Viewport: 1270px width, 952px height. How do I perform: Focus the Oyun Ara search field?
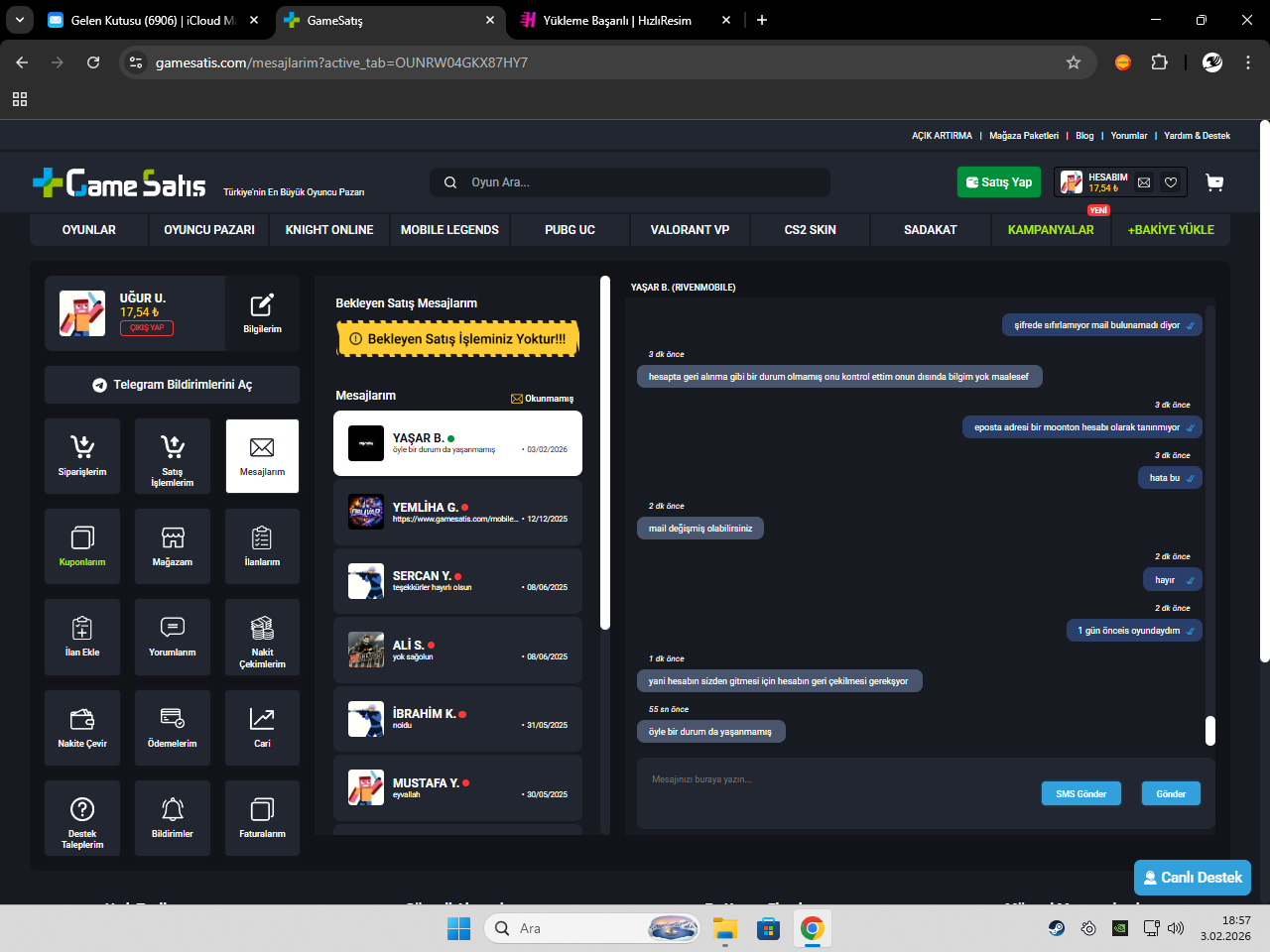tap(630, 182)
